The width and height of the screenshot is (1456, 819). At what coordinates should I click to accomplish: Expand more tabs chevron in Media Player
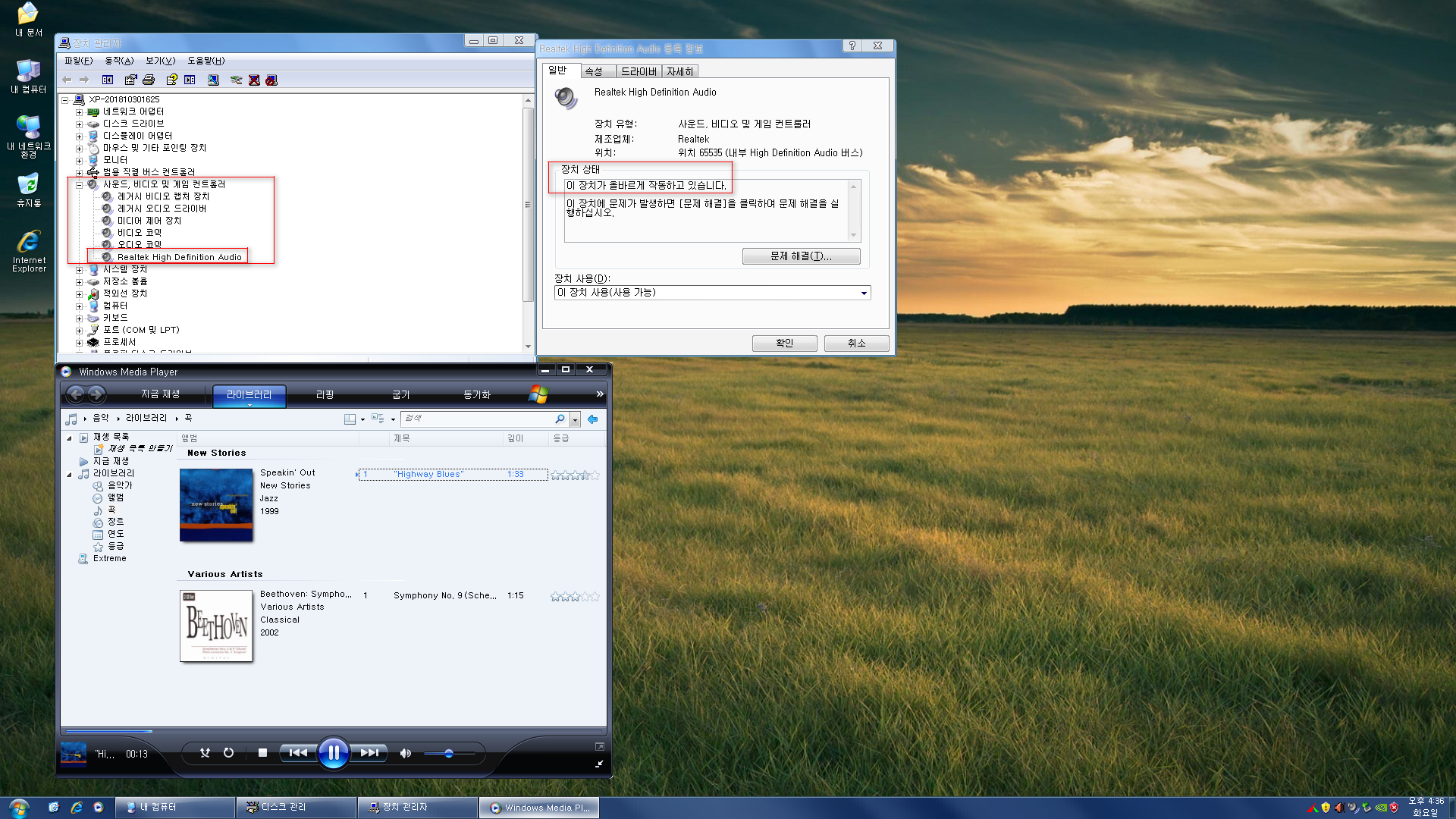[599, 394]
